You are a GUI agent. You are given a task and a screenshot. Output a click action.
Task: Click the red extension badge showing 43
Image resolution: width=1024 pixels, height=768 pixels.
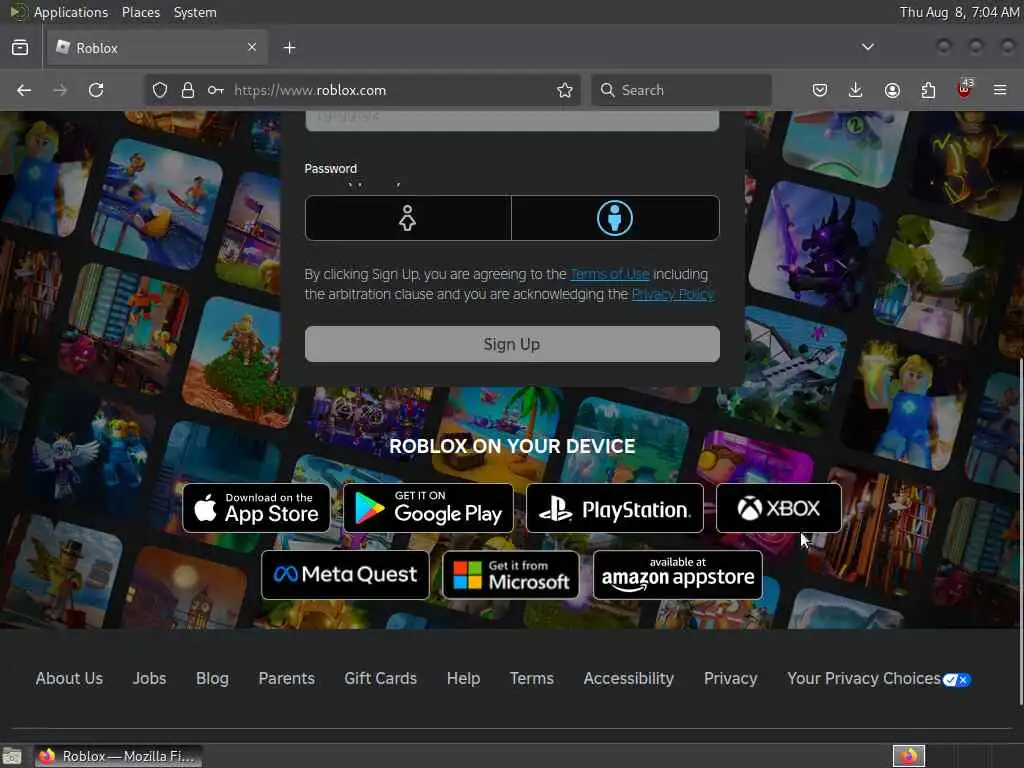(x=965, y=89)
